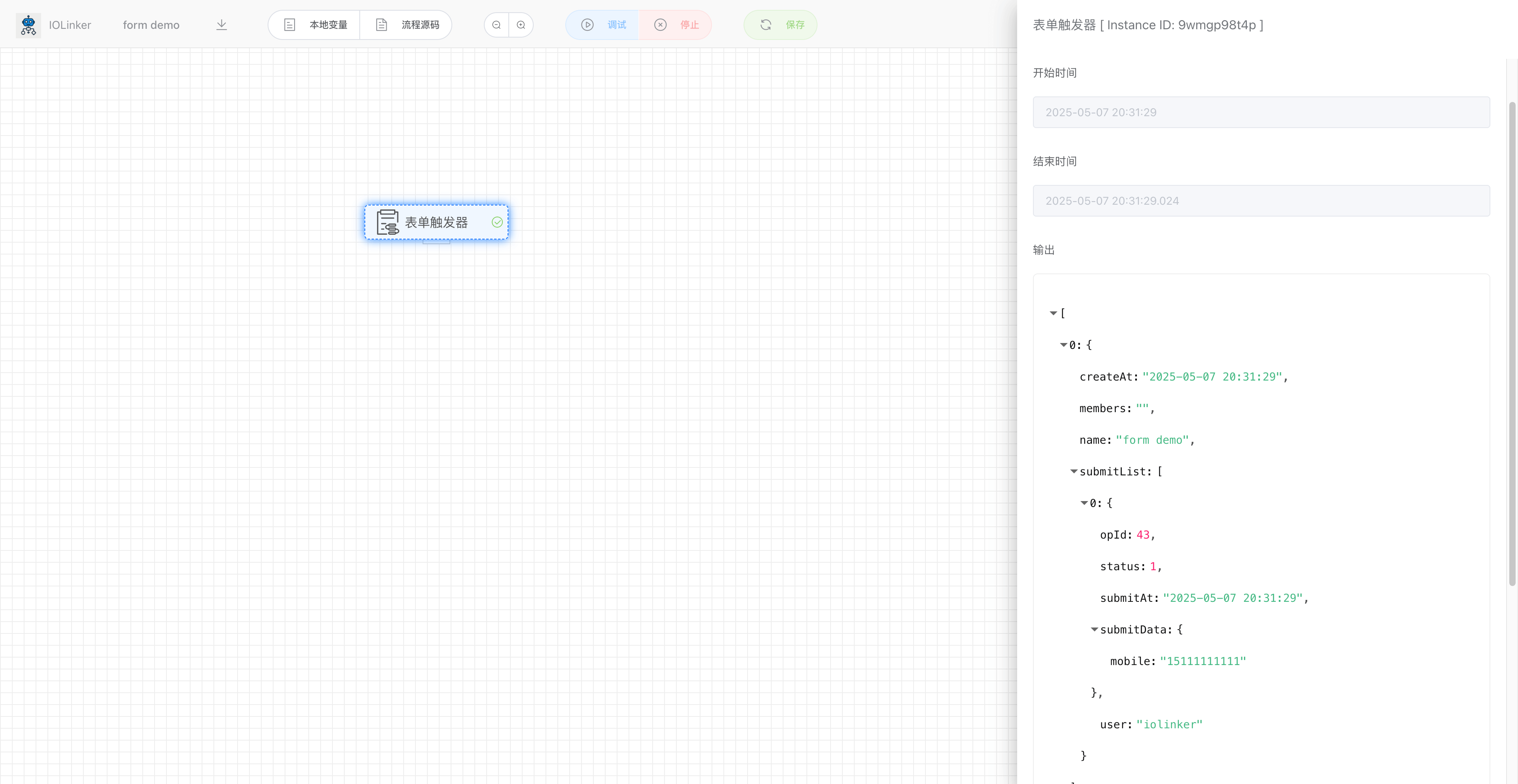Click the play circle icon on 调试 button
The image size is (1518, 784).
[587, 25]
